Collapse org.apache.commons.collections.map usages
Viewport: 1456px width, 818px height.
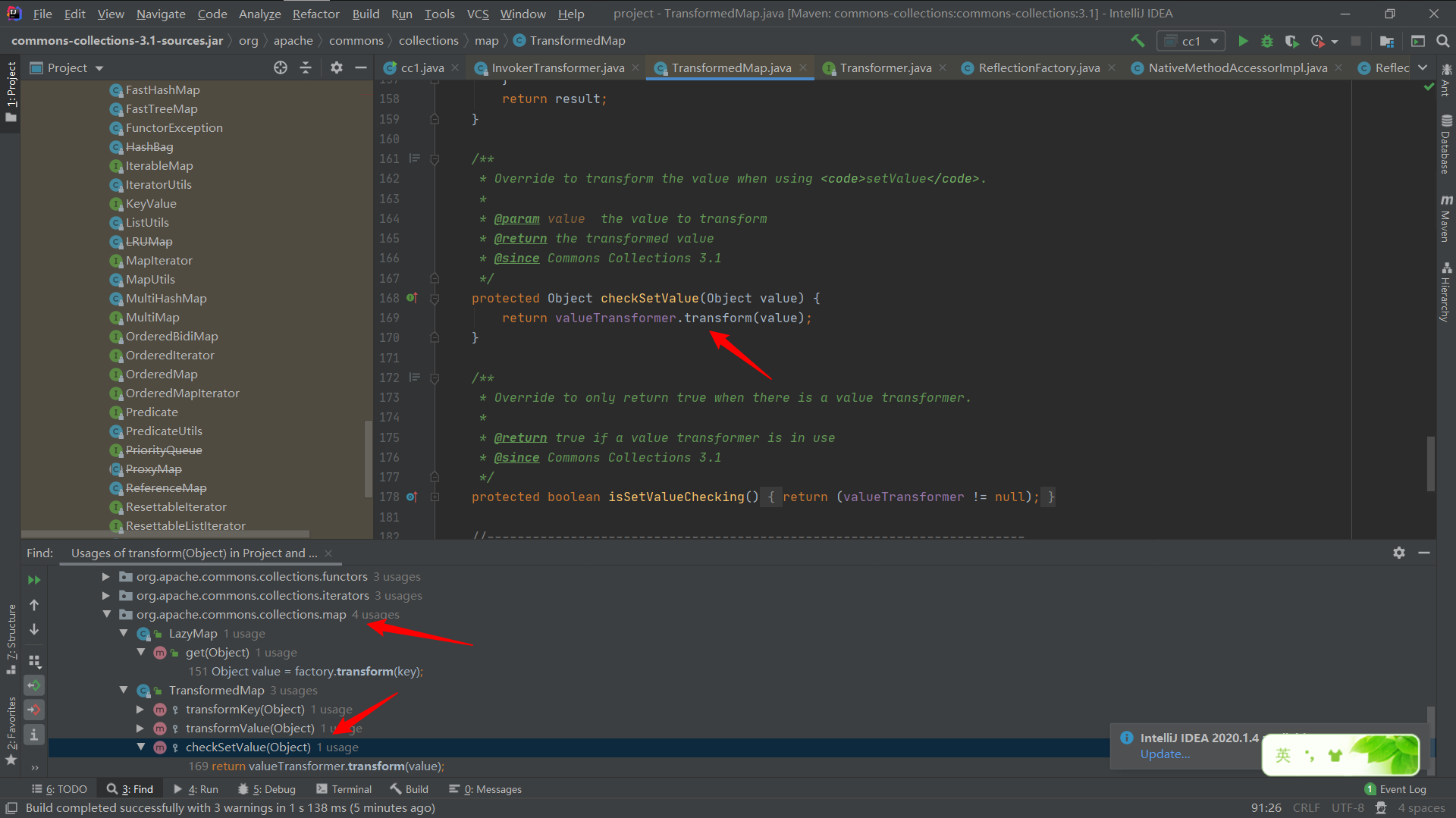[106, 614]
